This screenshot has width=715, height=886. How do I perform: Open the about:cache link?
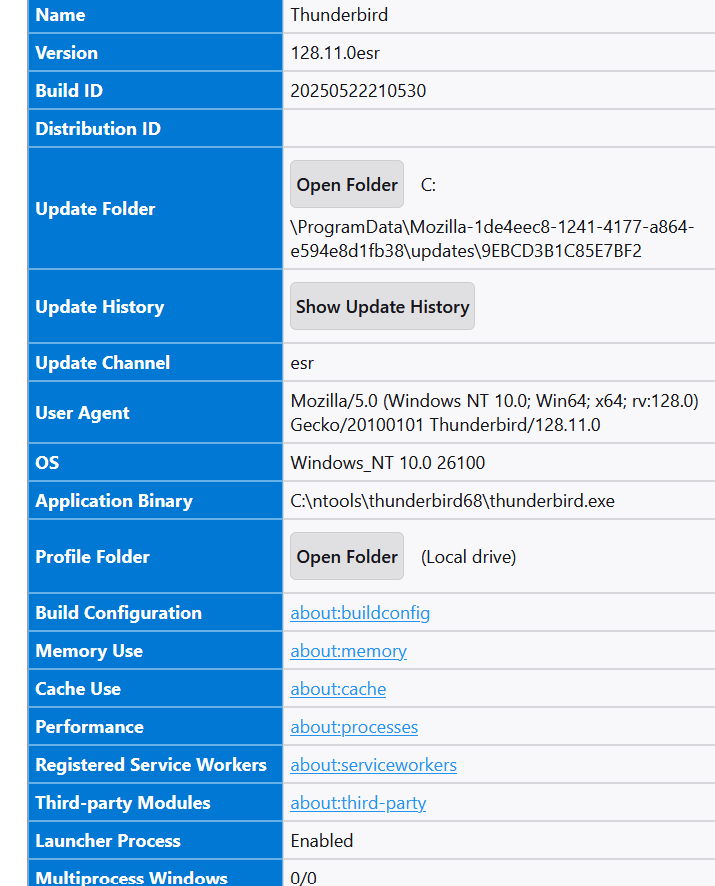338,689
